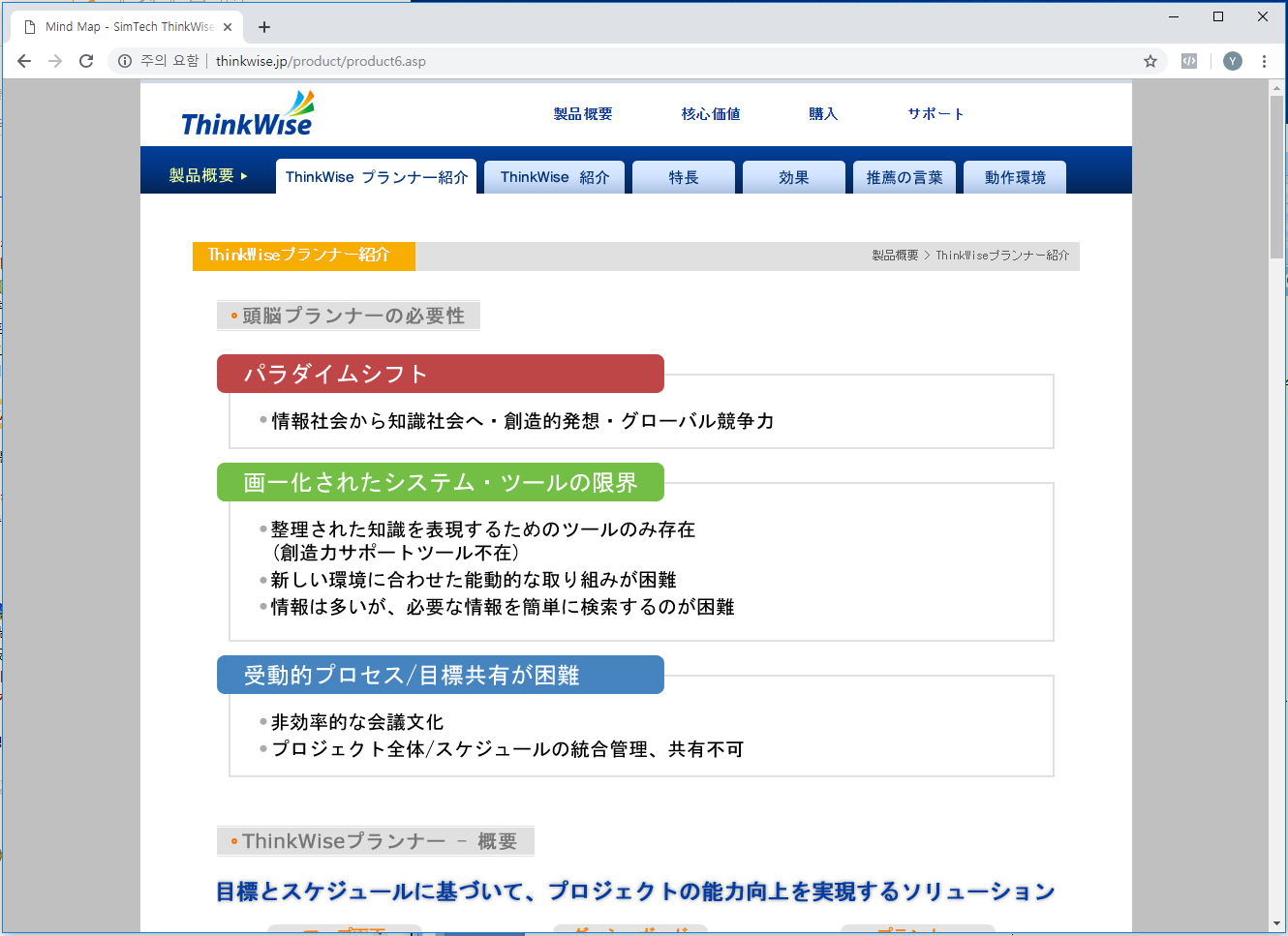Open the 製品概要 top menu

583,114
